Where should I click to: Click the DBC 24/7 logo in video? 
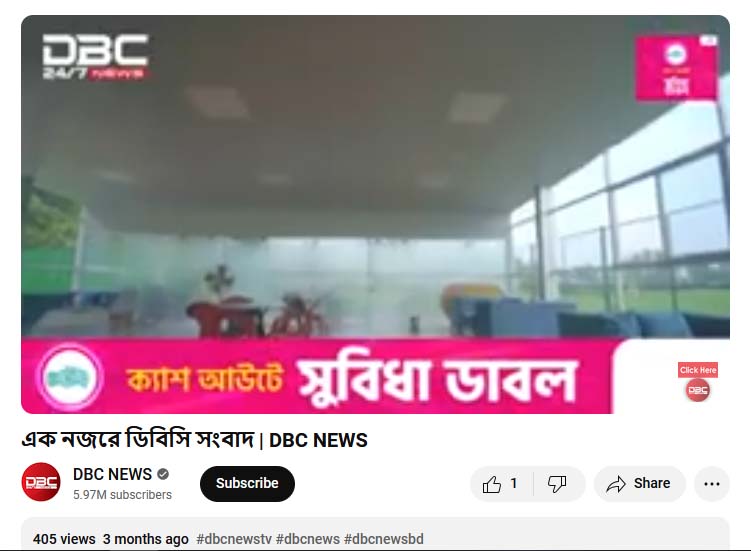[96, 57]
